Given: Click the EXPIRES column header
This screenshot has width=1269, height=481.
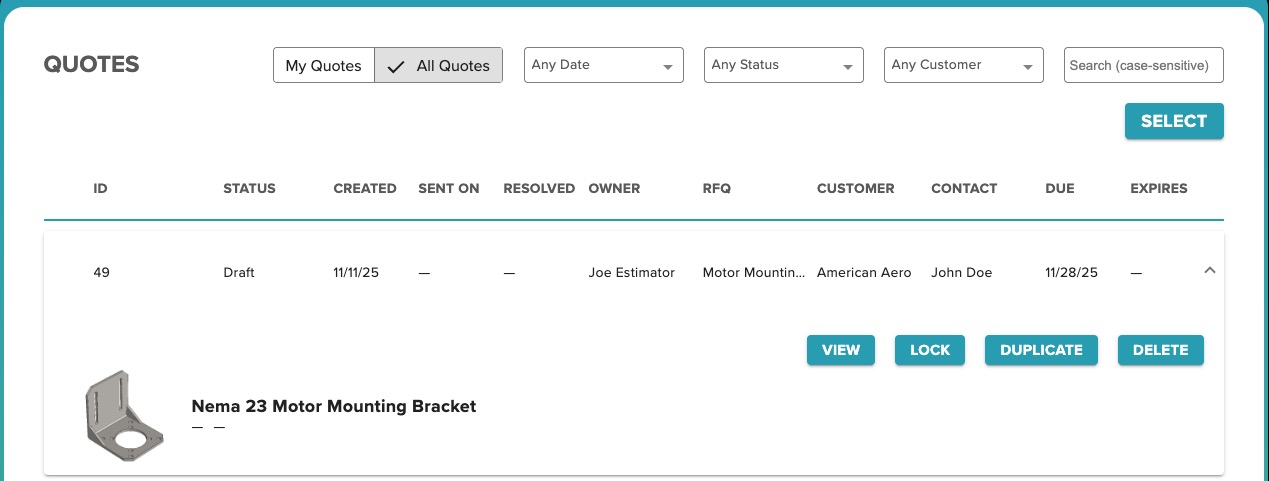Looking at the screenshot, I should (1158, 188).
